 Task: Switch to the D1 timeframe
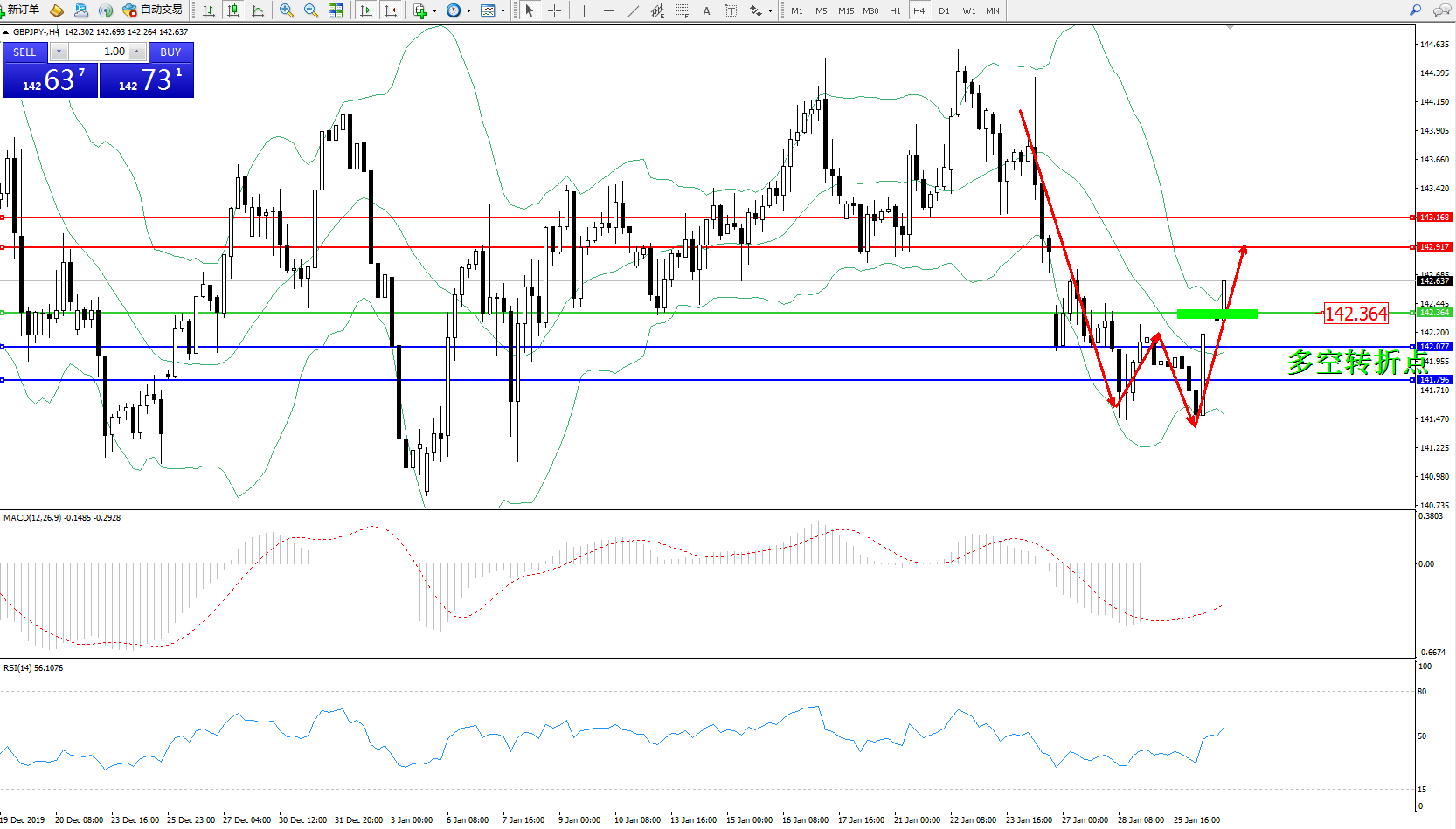click(944, 10)
